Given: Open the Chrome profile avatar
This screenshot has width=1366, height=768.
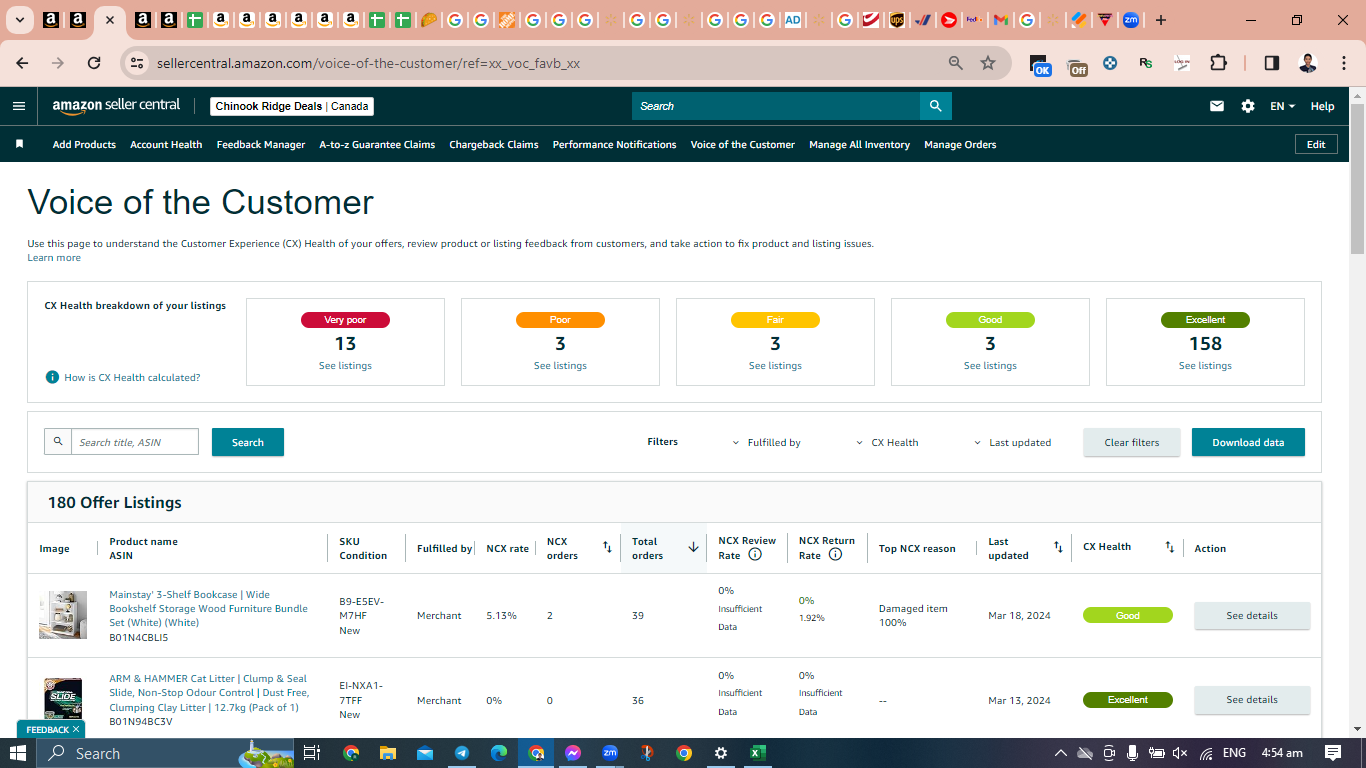Looking at the screenshot, I should tap(1308, 63).
